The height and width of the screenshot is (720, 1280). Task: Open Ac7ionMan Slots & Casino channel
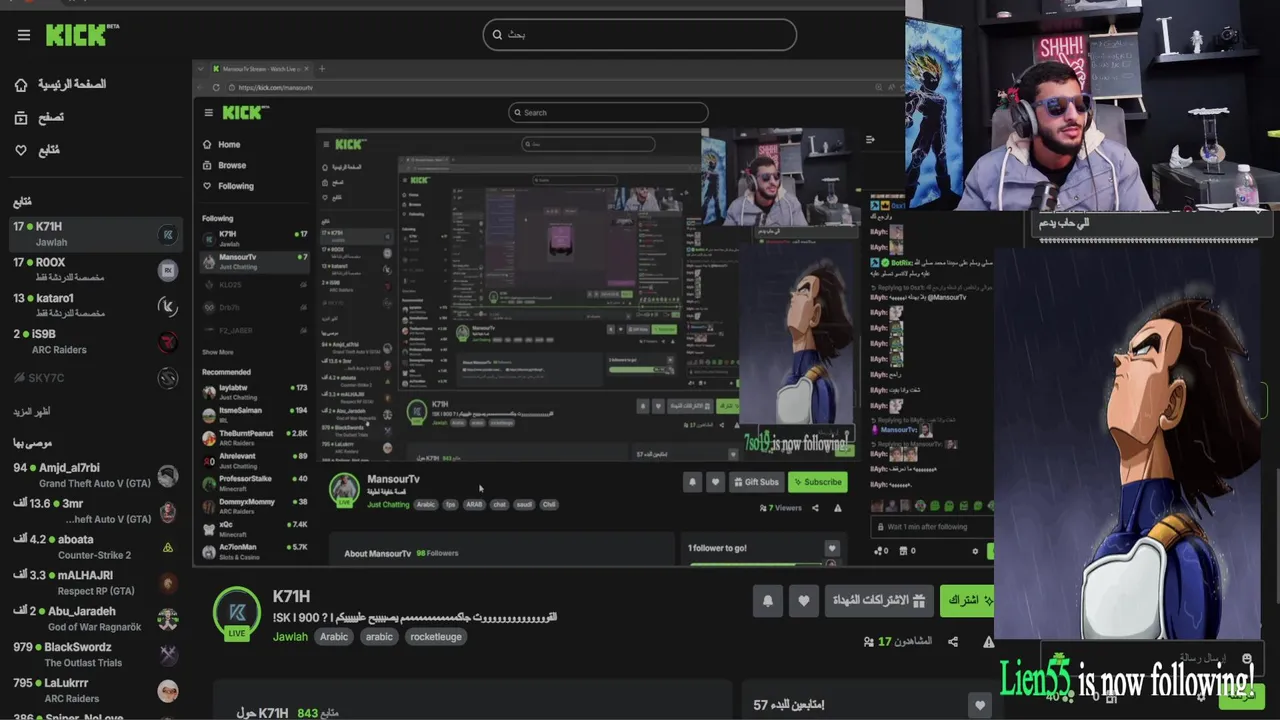[x=254, y=551]
